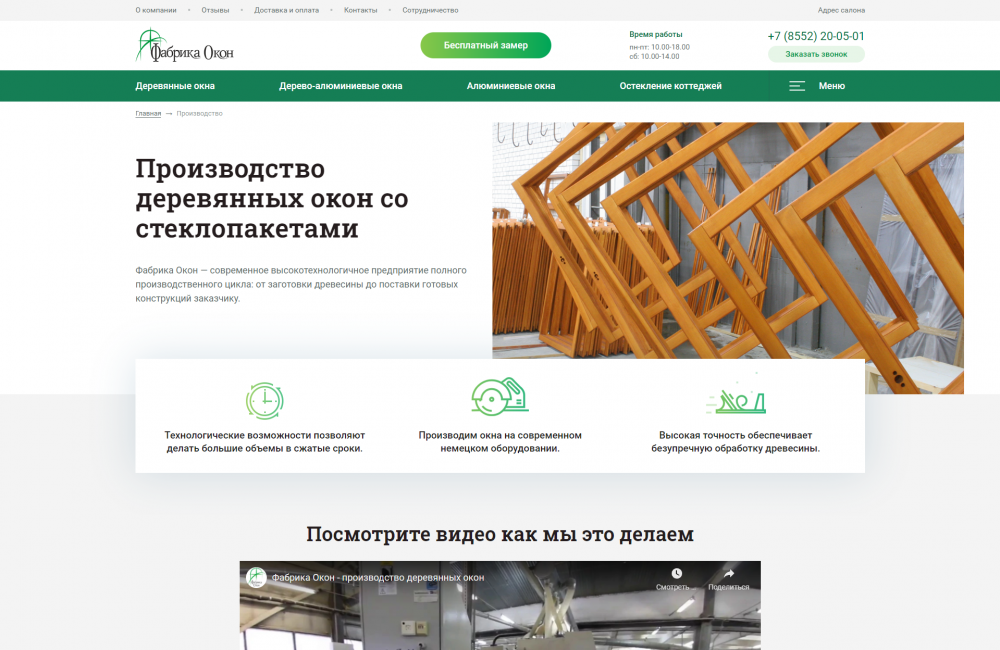Open the Дерево-алюминиевые окна menu

pyautogui.click(x=340, y=86)
